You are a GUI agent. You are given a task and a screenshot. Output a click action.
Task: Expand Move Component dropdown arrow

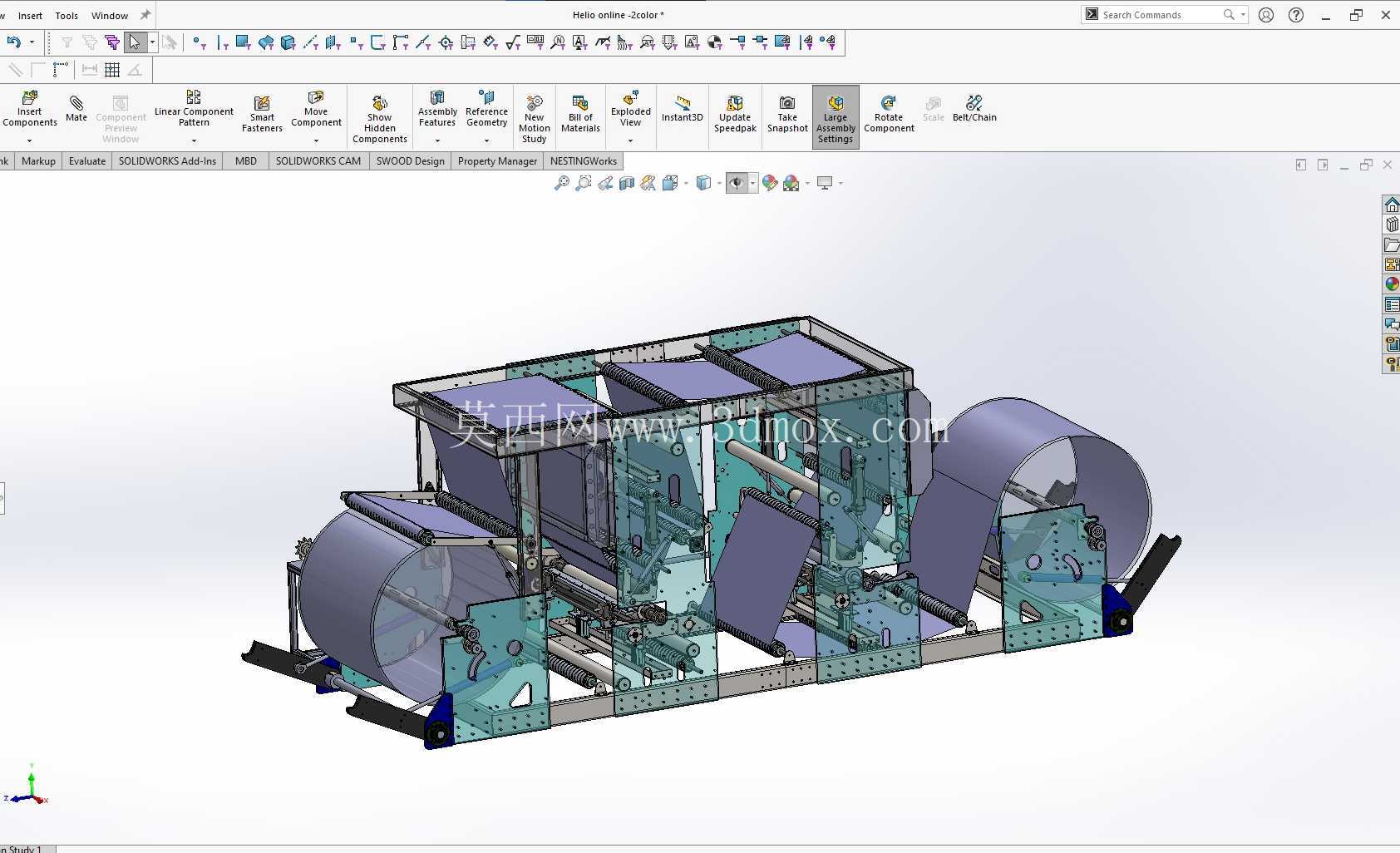click(316, 141)
